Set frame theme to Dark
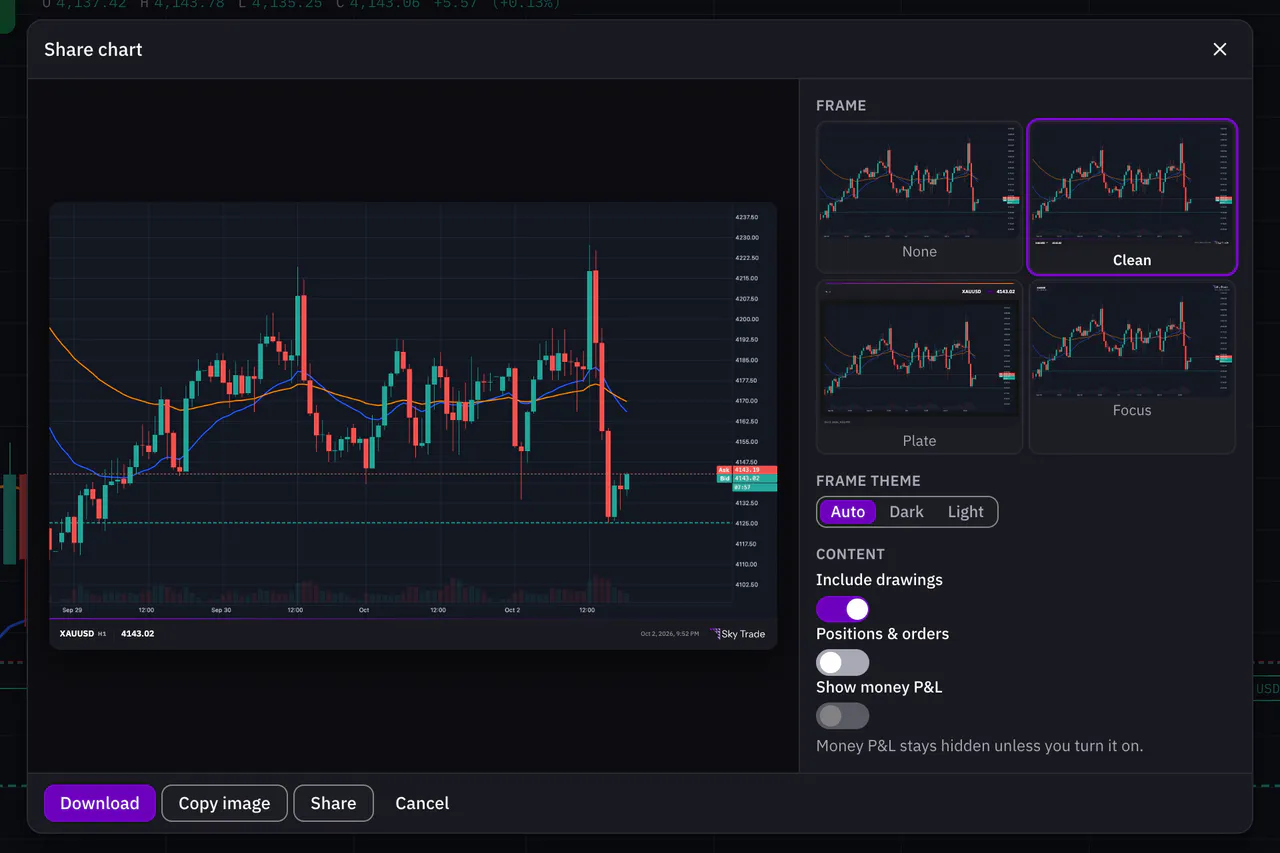The height and width of the screenshot is (853, 1280). pyautogui.click(x=906, y=512)
